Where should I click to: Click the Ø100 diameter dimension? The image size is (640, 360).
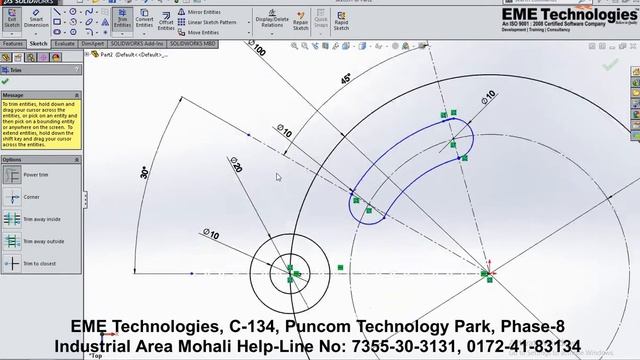tap(257, 48)
